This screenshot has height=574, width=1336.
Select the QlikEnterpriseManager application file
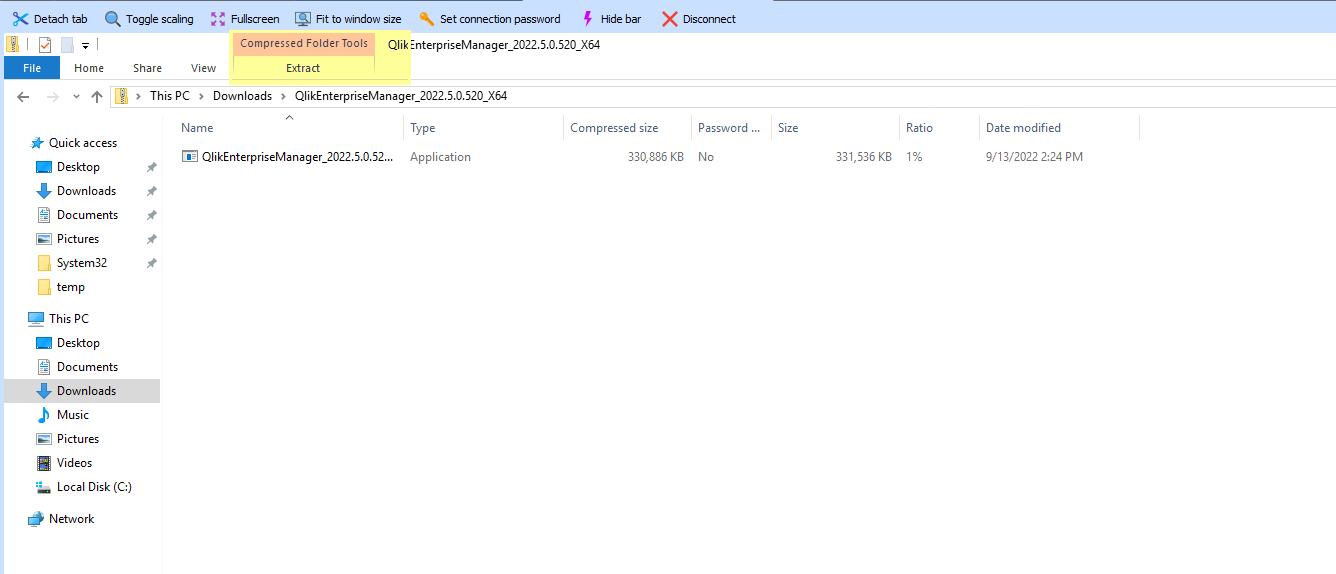(298, 157)
